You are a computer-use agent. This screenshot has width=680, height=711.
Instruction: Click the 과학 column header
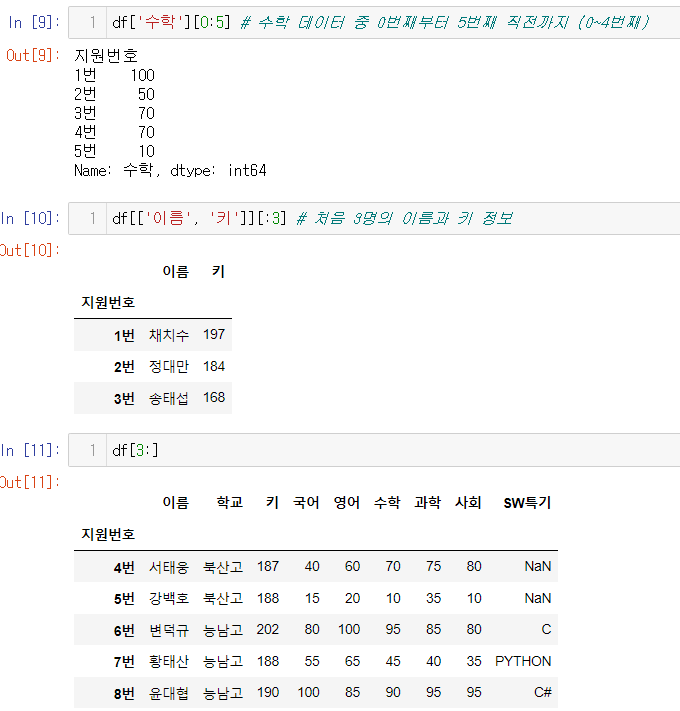[427, 502]
